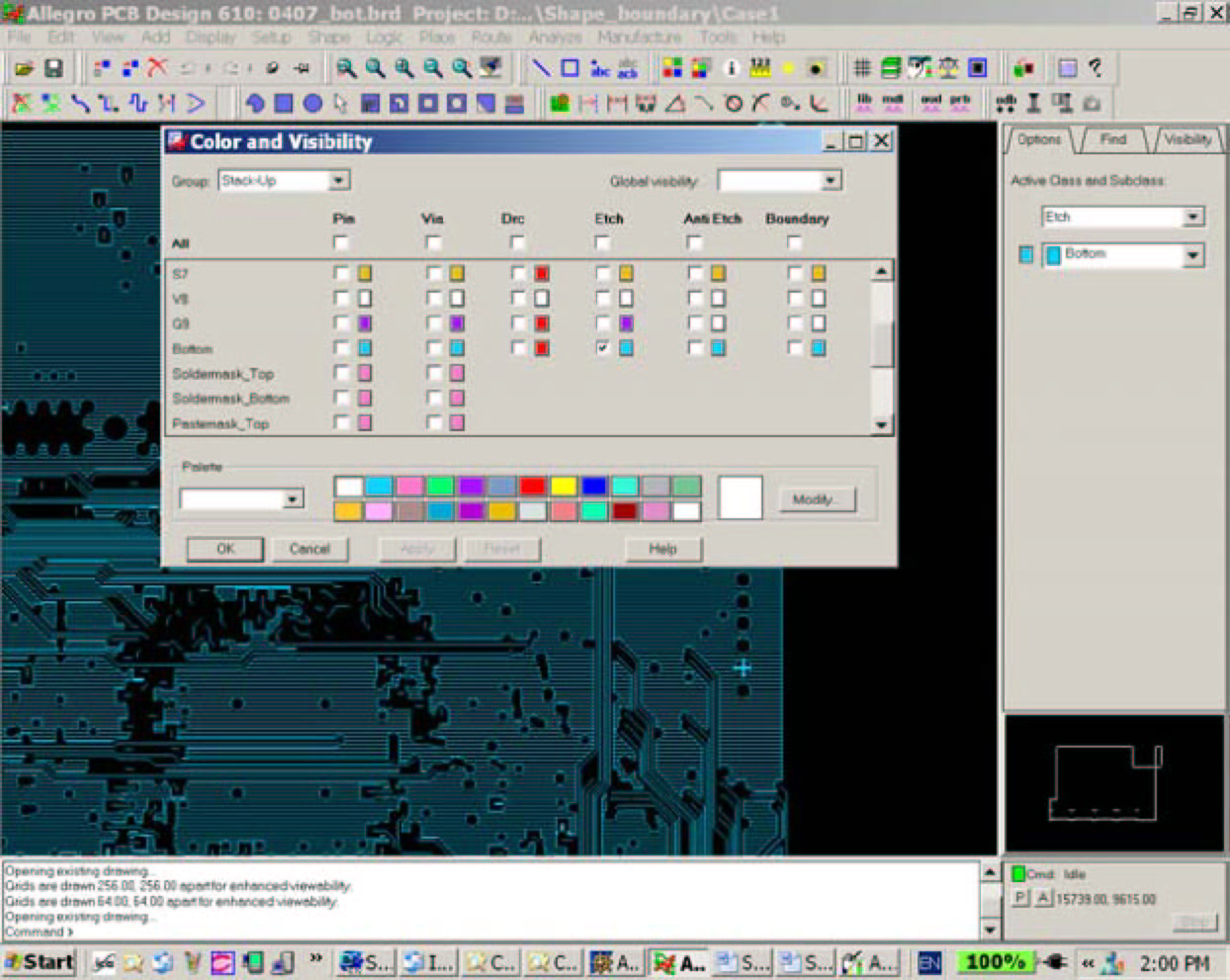Image resolution: width=1230 pixels, height=980 pixels.
Task: Toggle the All checkbox under Boundary
Action: tap(794, 243)
